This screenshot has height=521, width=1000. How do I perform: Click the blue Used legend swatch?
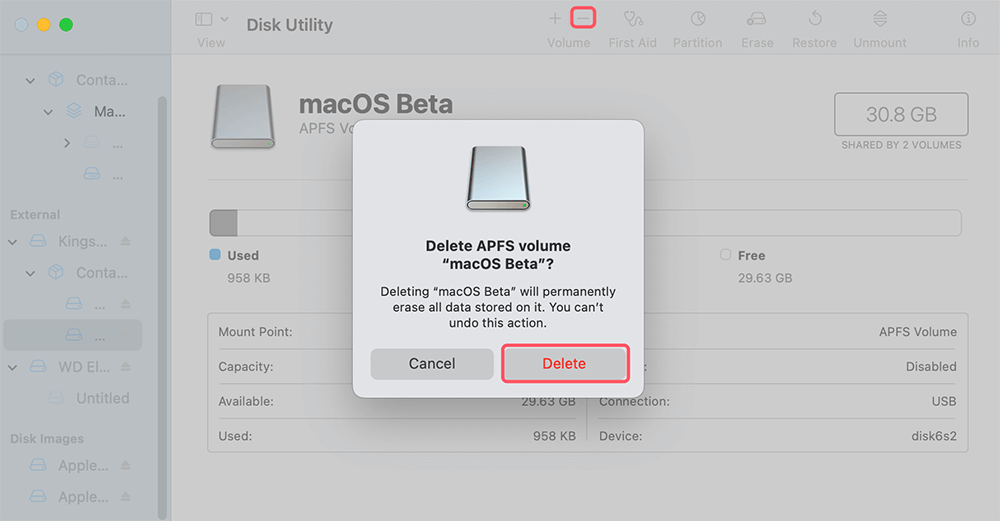click(215, 254)
